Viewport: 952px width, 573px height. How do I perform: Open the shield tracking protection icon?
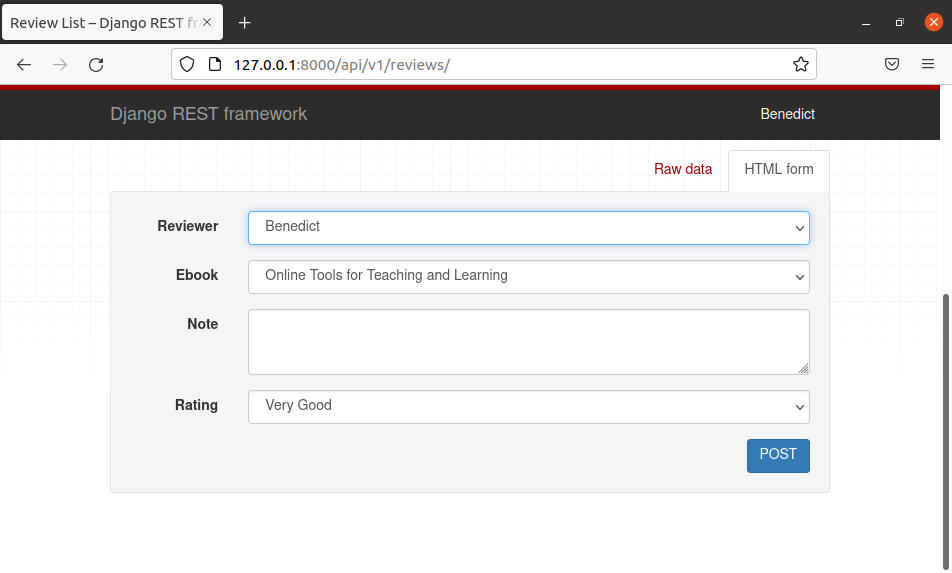(187, 64)
